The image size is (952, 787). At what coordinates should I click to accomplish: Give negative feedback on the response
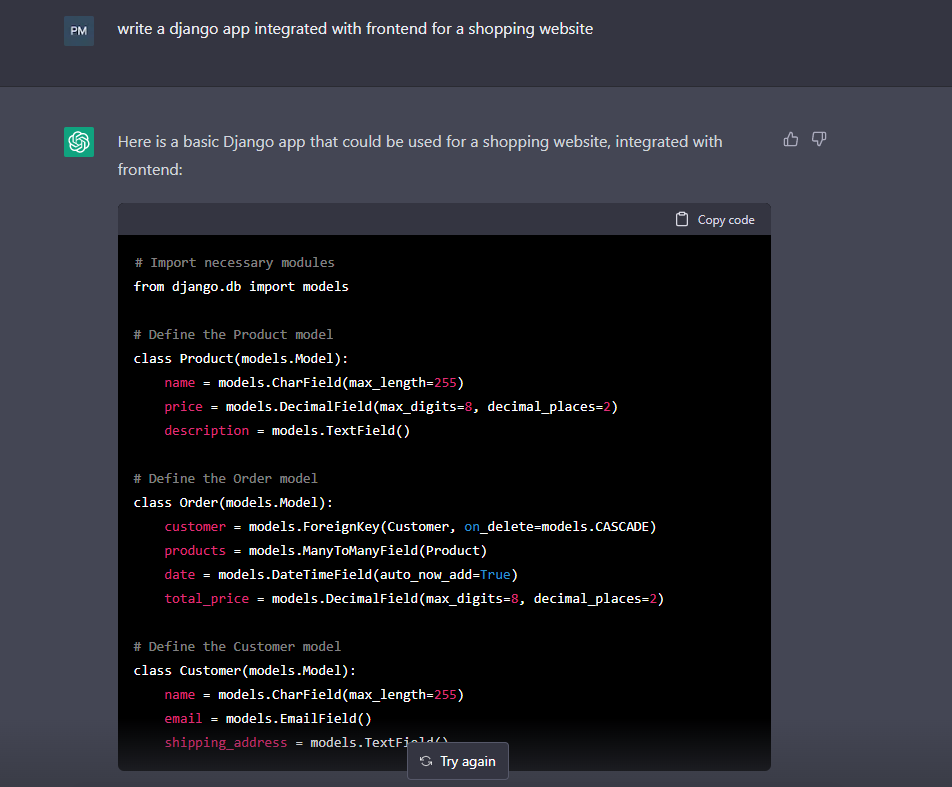click(x=819, y=139)
